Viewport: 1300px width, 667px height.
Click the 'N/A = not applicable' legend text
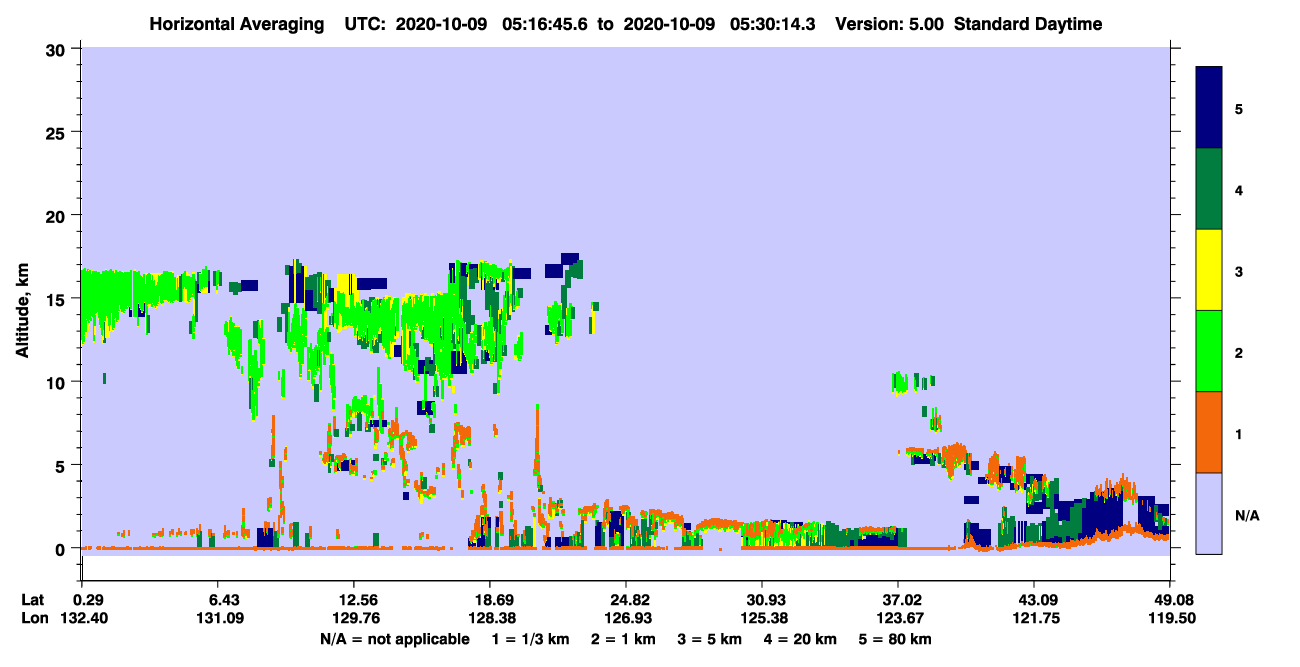pyautogui.click(x=394, y=639)
